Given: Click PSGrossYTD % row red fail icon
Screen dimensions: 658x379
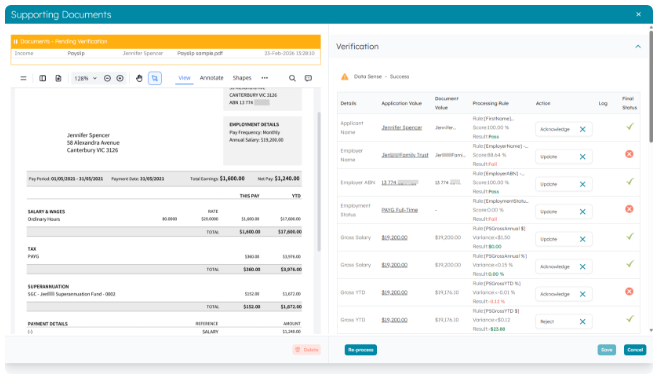Looking at the screenshot, I should [x=629, y=291].
